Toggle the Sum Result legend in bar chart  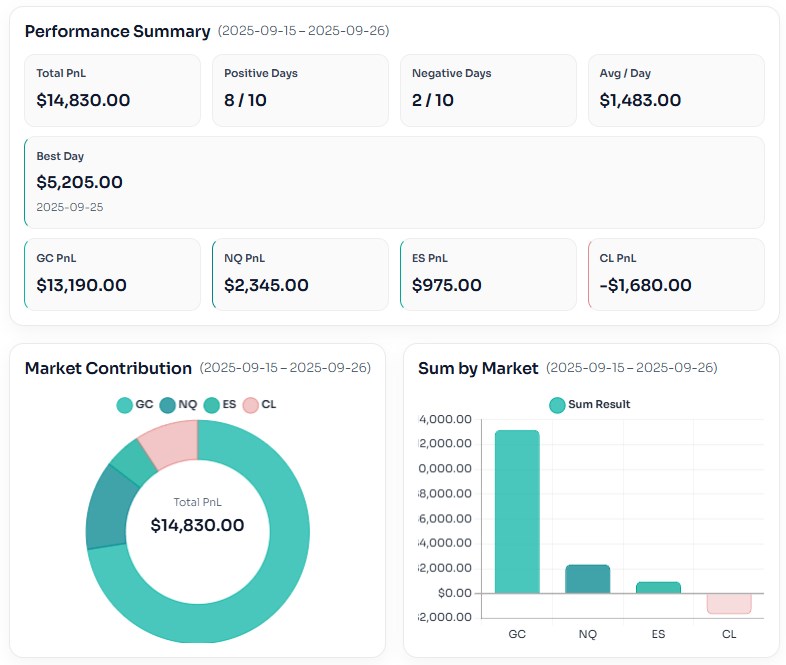[x=590, y=404]
